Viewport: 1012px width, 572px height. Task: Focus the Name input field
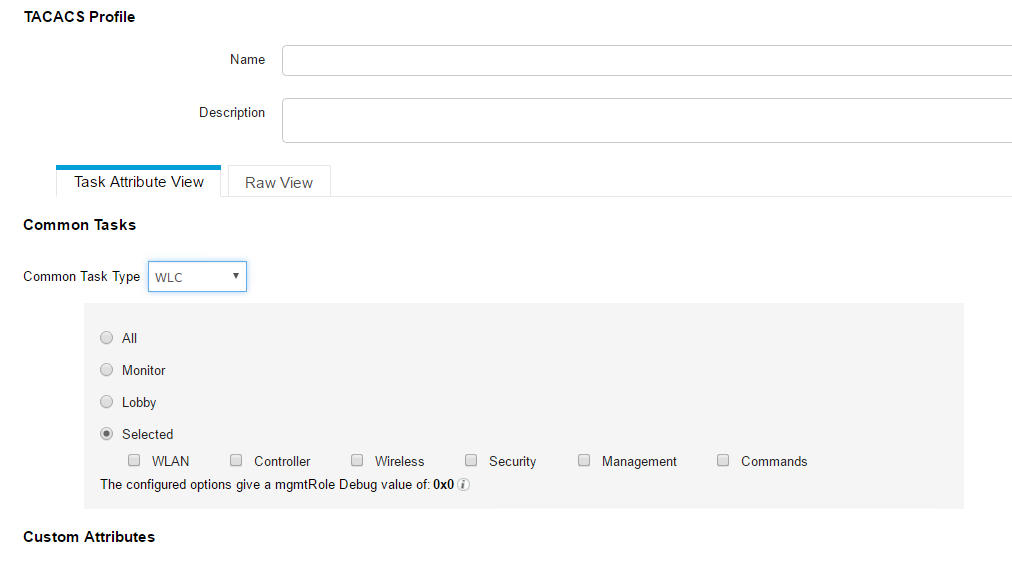[647, 60]
